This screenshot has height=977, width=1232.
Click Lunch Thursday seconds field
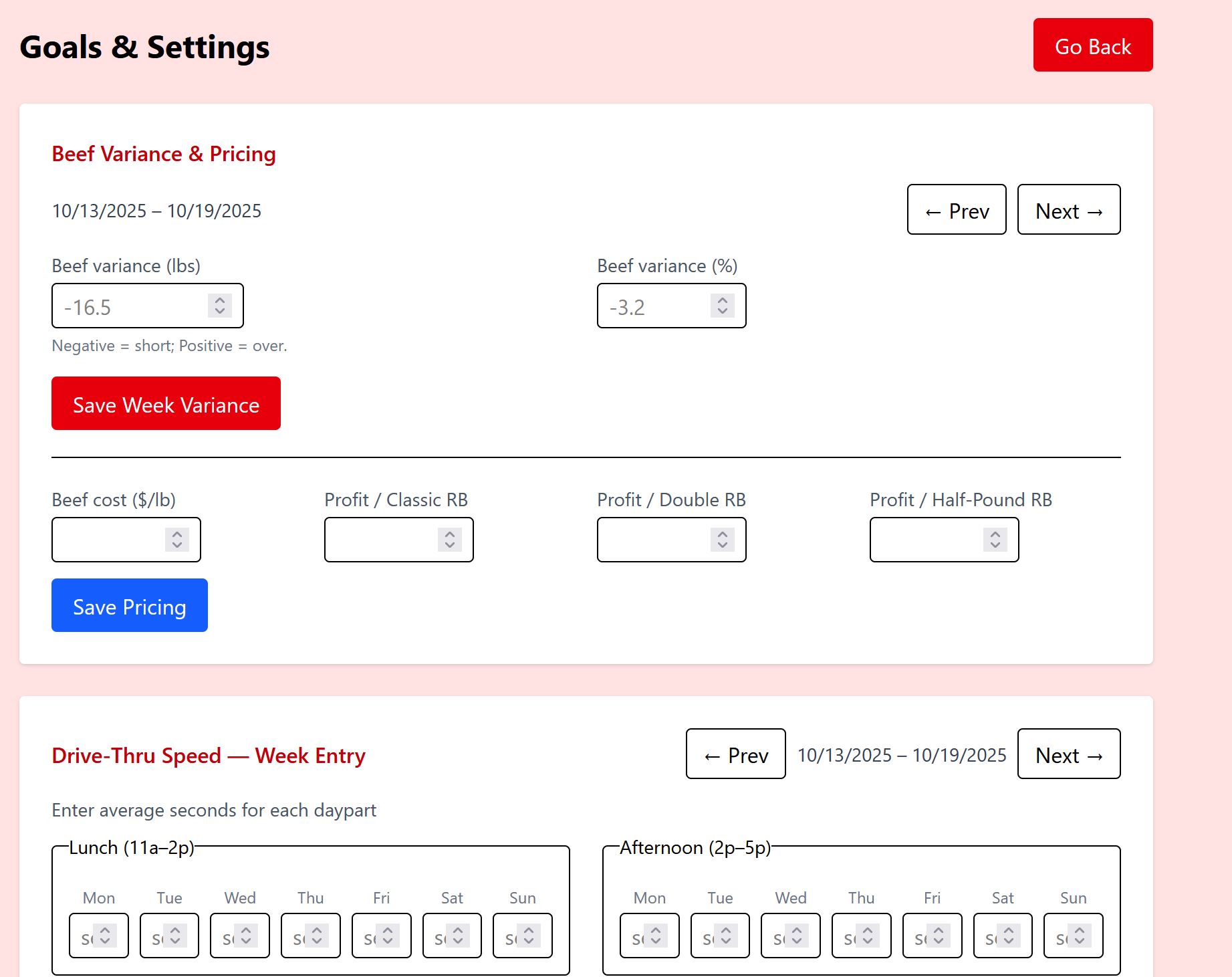coord(311,936)
